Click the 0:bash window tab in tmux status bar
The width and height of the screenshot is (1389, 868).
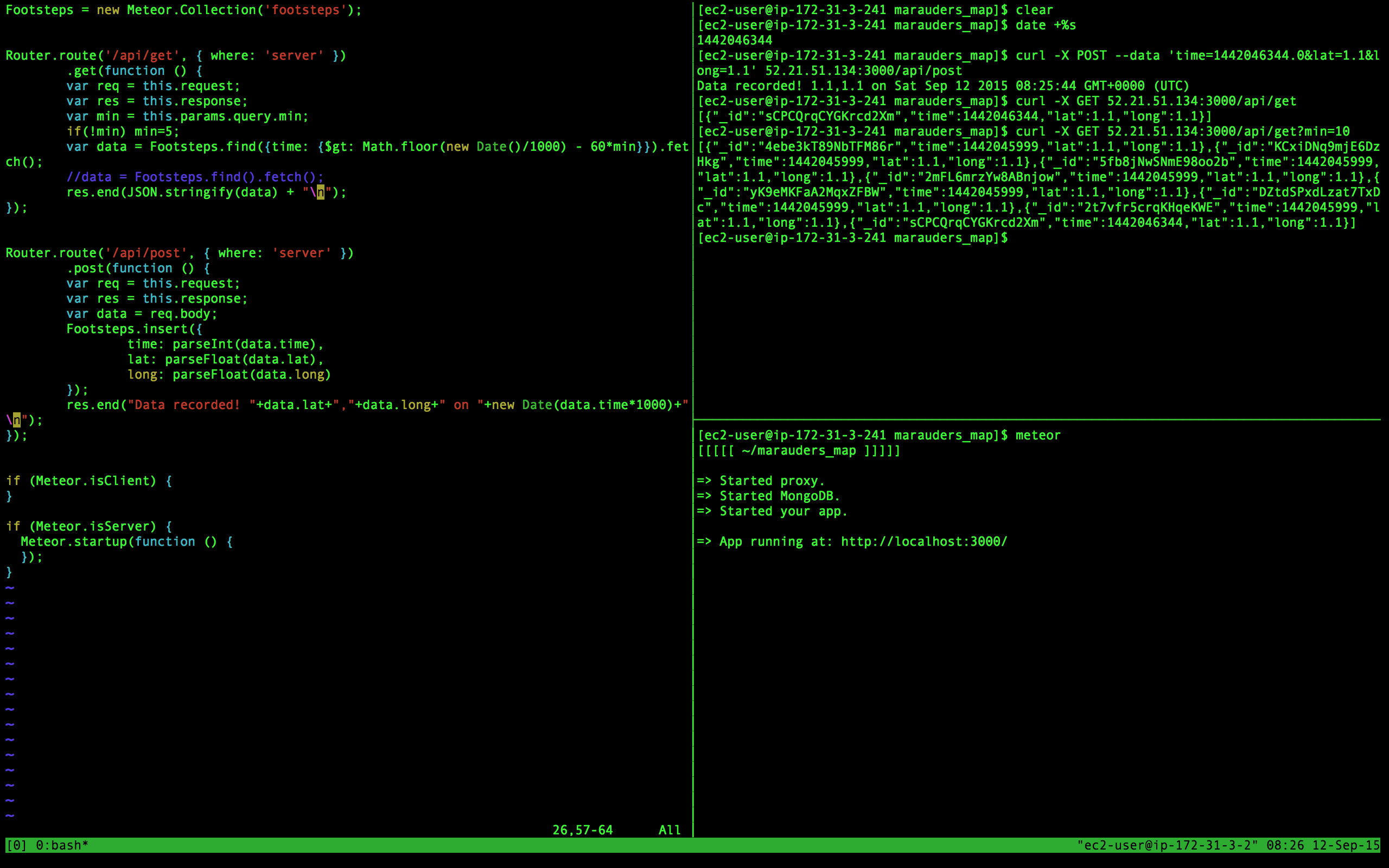(62, 845)
